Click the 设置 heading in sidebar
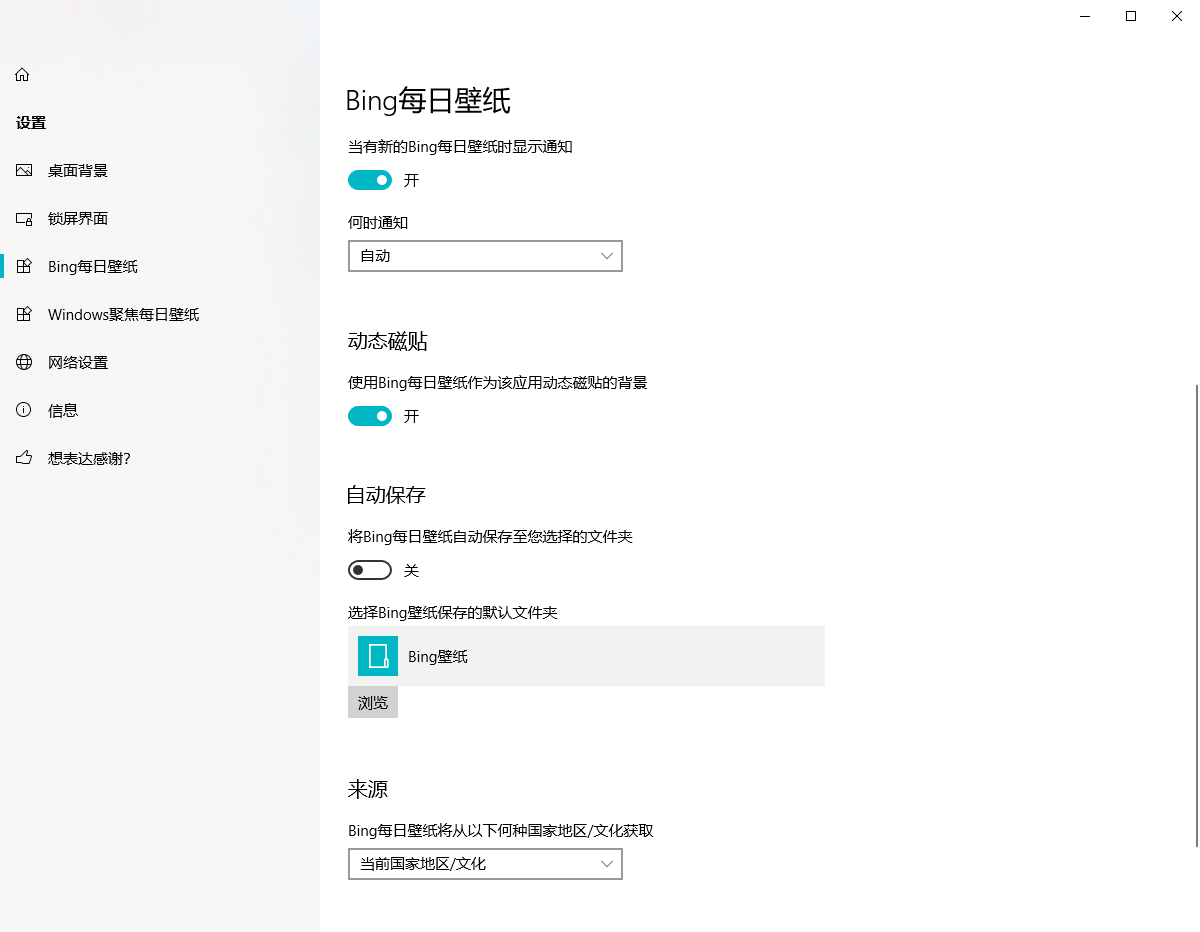The width and height of the screenshot is (1200, 932). coord(31,123)
